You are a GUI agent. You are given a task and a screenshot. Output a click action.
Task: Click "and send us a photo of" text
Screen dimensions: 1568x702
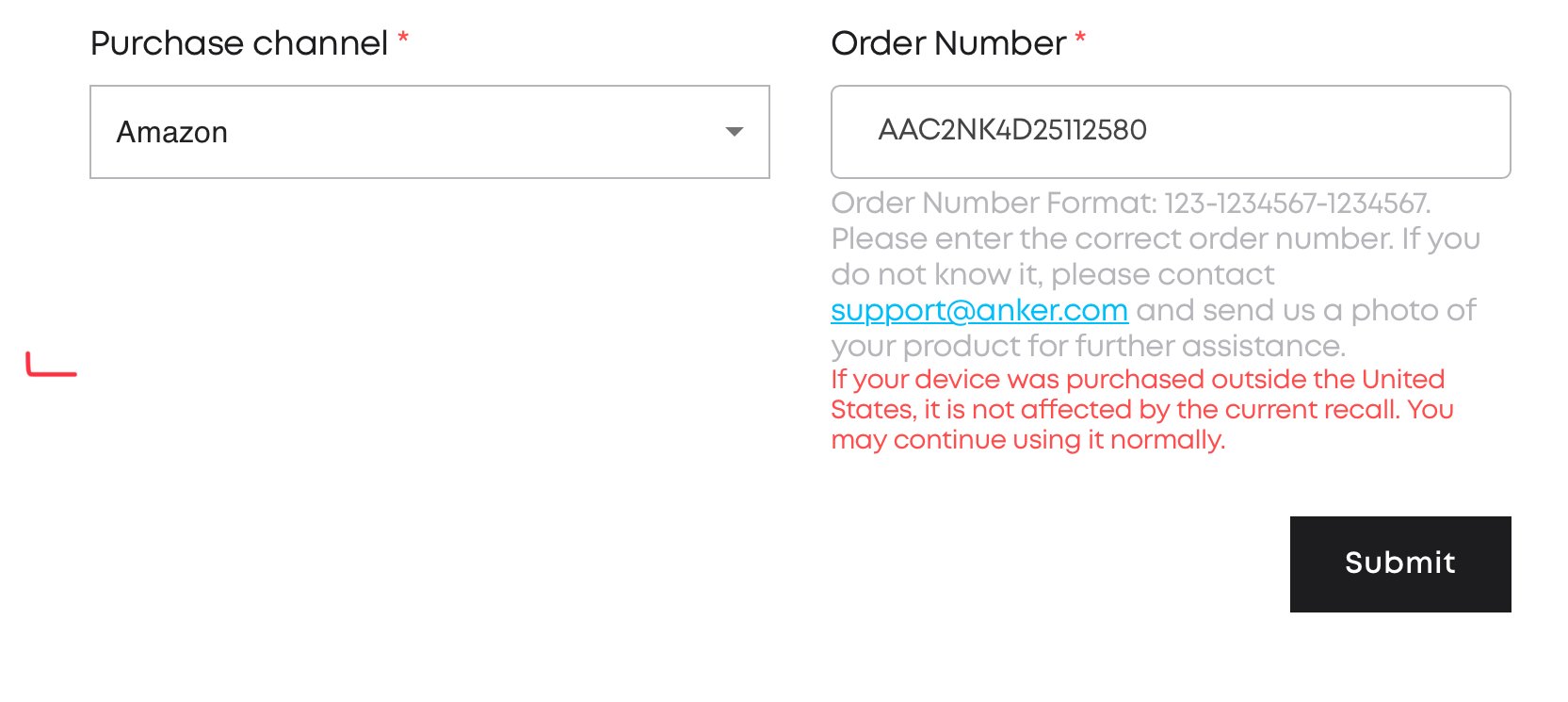tap(1305, 310)
